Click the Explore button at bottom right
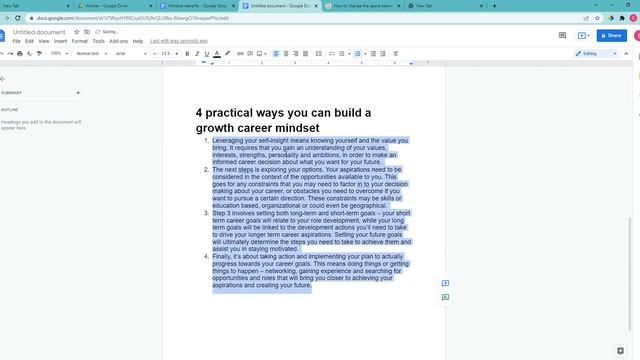The width and height of the screenshot is (640, 360). tap(620, 351)
